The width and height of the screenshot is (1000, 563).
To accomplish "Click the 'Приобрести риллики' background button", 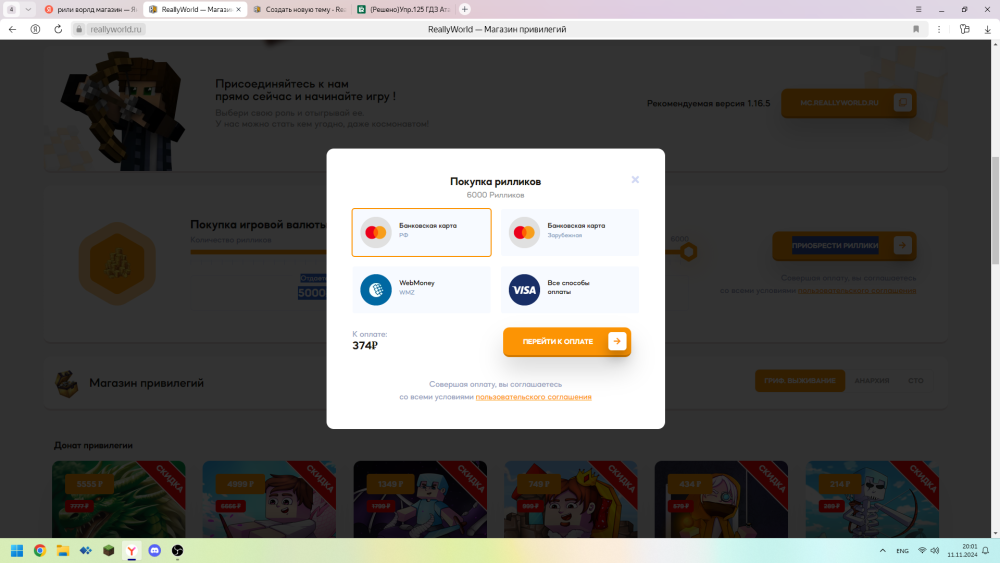I will coord(844,245).
